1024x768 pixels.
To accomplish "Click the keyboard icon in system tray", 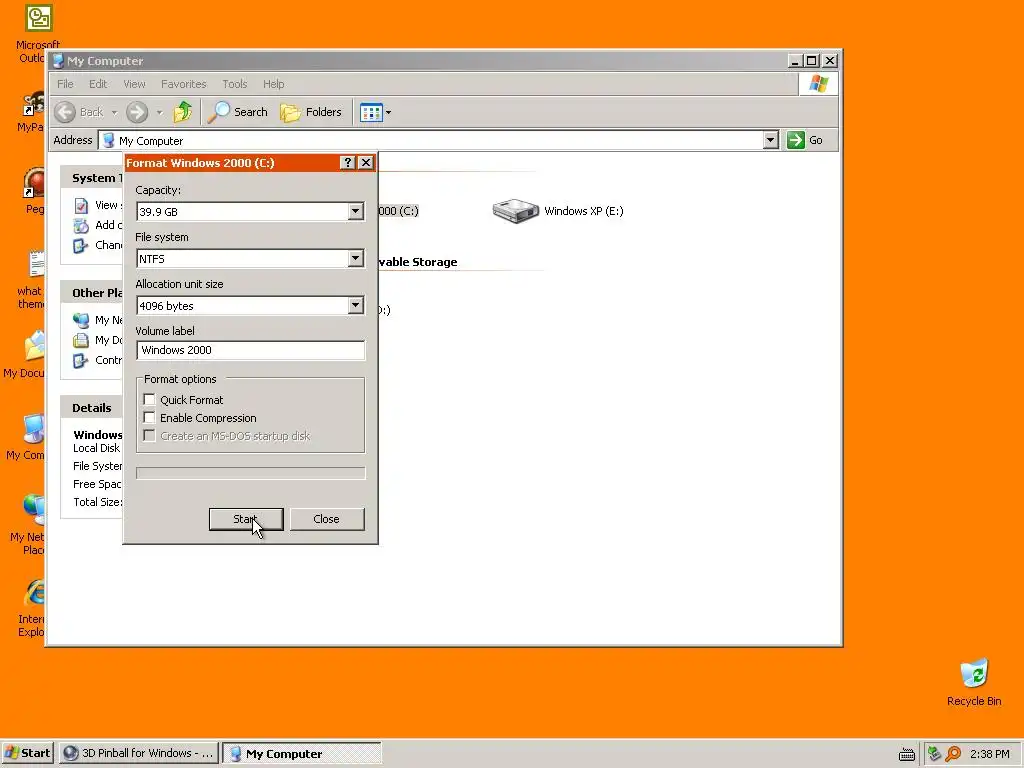I will (906, 754).
